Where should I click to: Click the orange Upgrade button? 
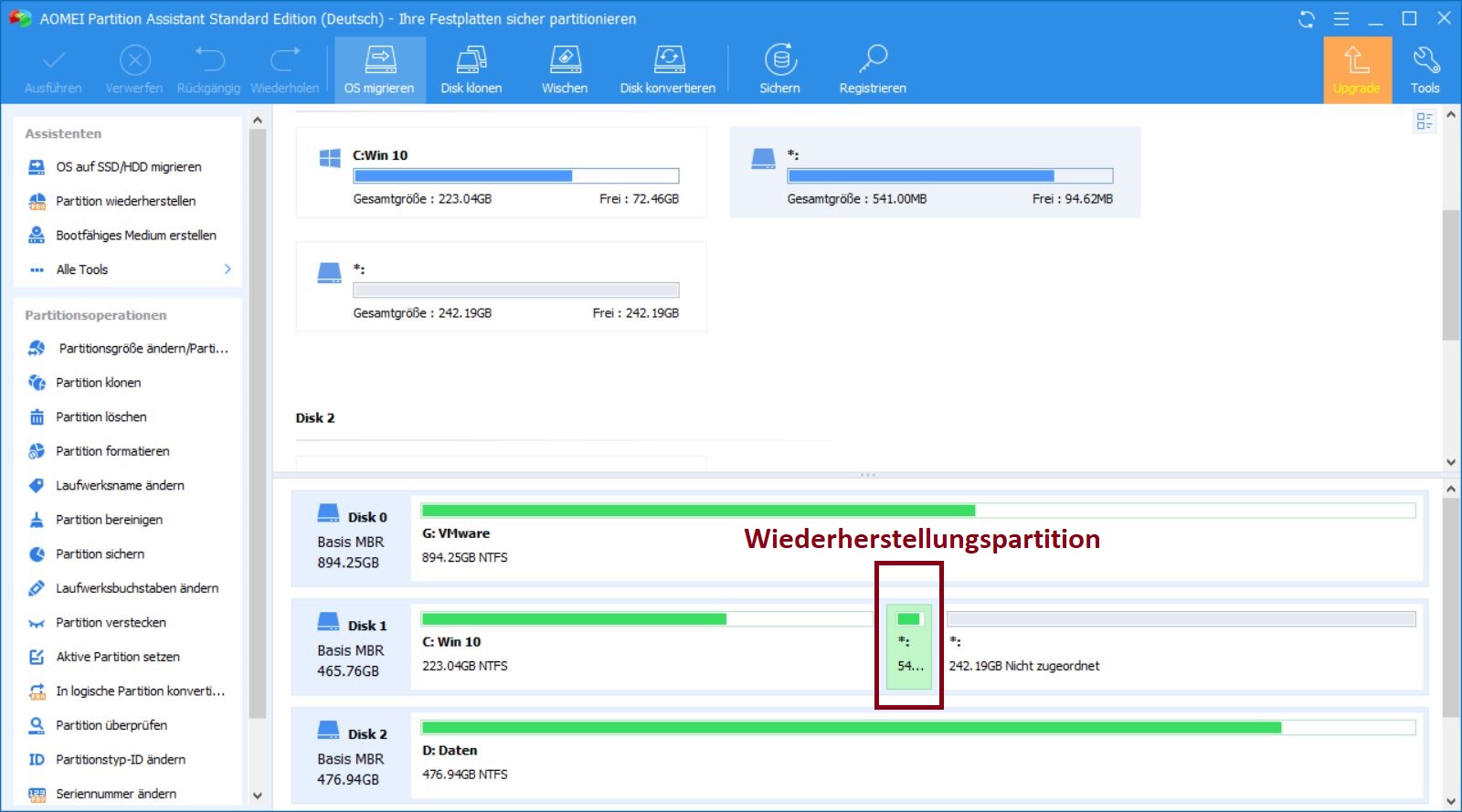1357,69
